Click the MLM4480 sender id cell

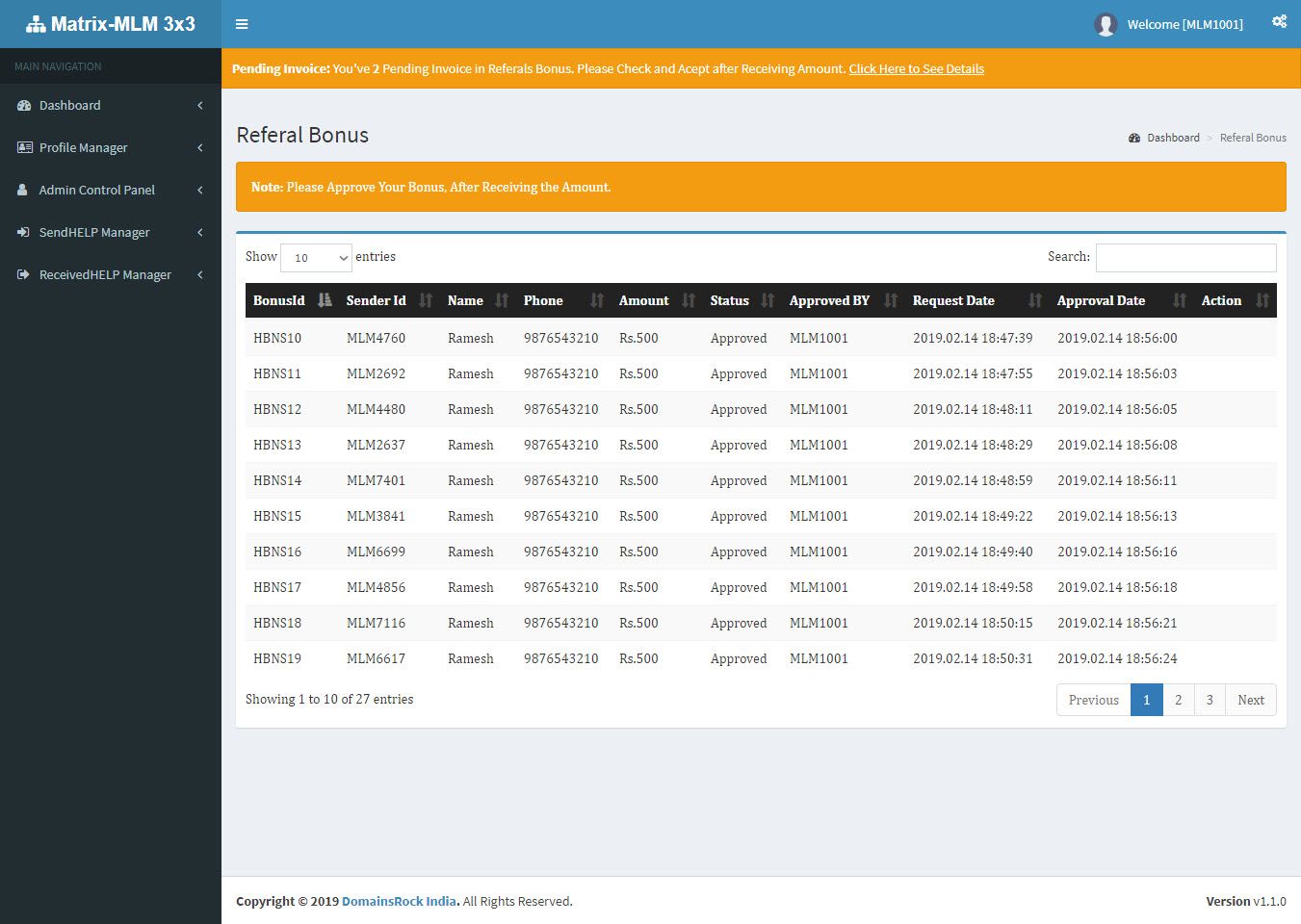(376, 409)
